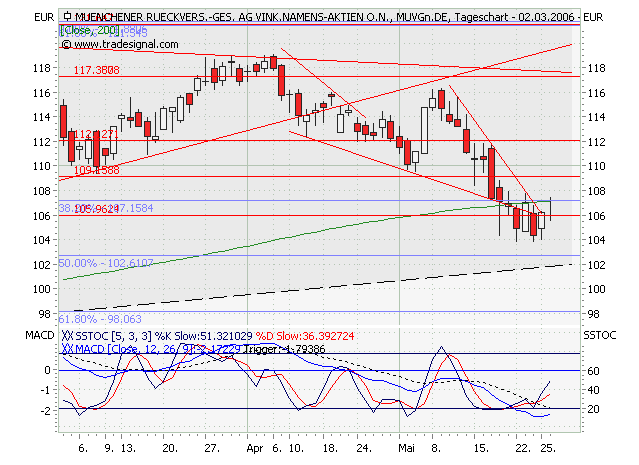Image resolution: width=639 pixels, height=465 pixels.
Task: Click the 8. date label on the time axis
Action: [x=436, y=448]
